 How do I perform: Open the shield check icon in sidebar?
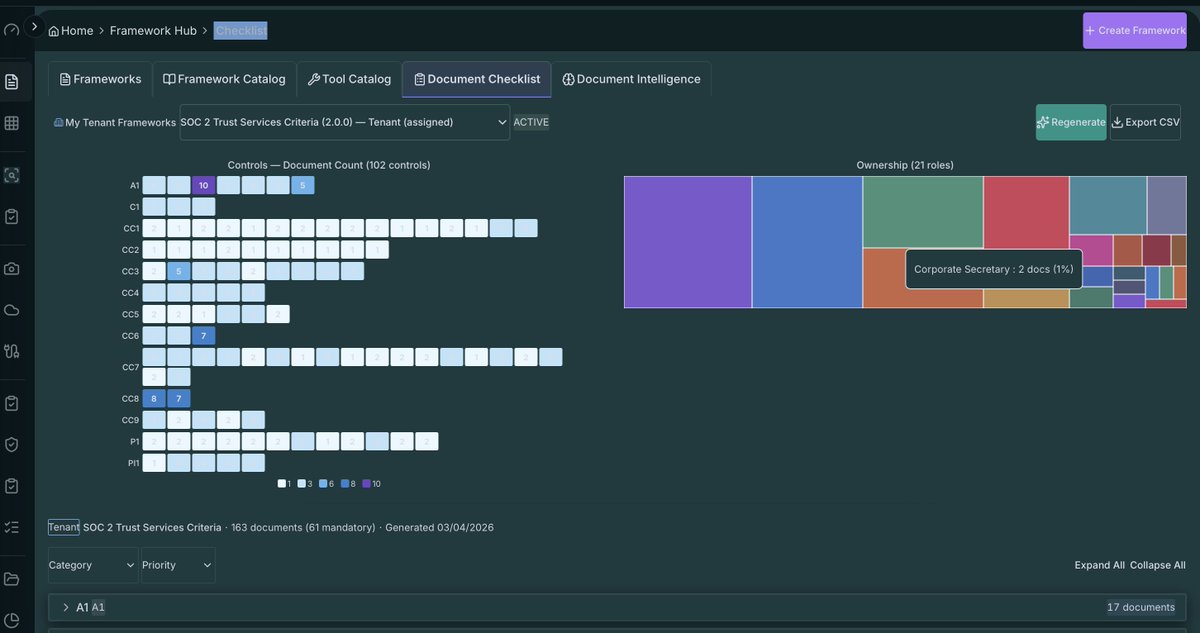[11, 444]
